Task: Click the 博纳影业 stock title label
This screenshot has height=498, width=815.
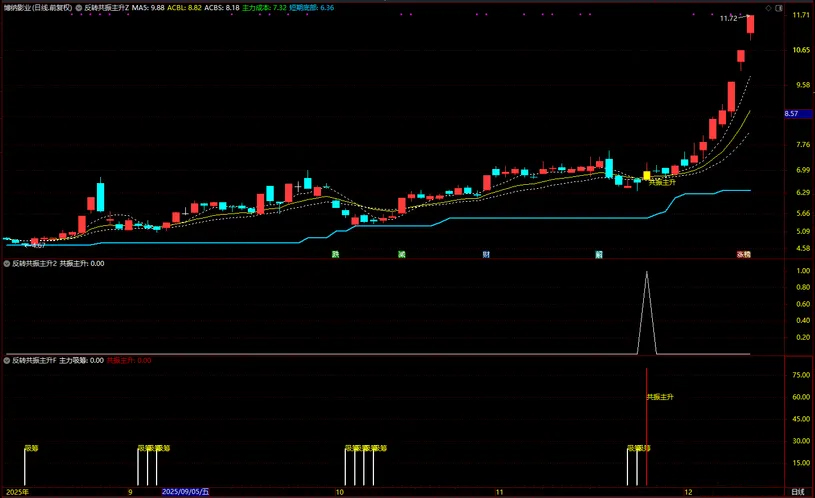Action: [x=36, y=6]
